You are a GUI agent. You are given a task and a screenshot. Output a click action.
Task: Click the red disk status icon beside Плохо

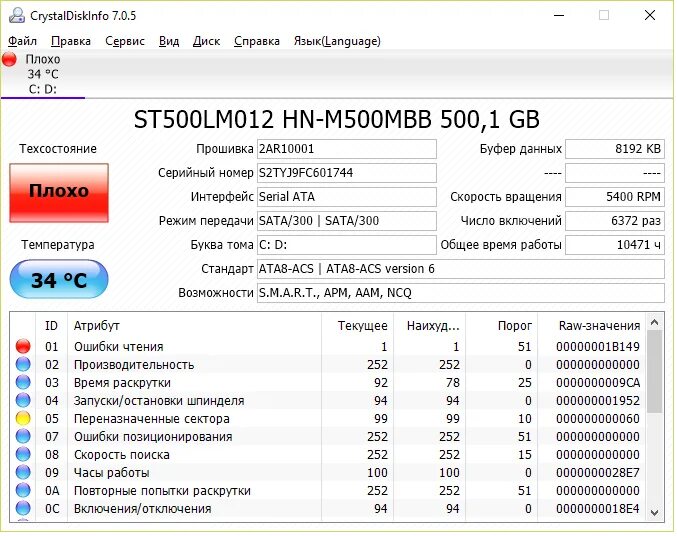pyautogui.click(x=9, y=59)
